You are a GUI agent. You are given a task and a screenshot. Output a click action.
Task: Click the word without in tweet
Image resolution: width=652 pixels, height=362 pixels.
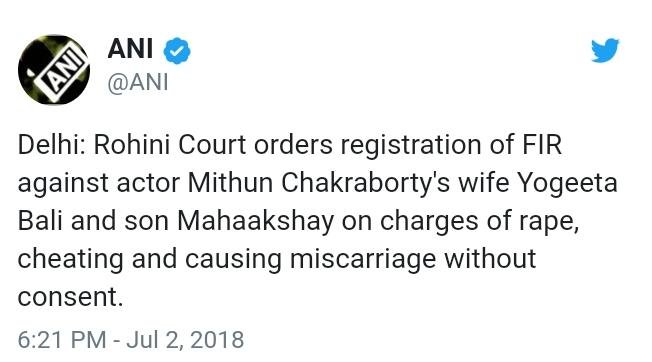(x=490, y=259)
